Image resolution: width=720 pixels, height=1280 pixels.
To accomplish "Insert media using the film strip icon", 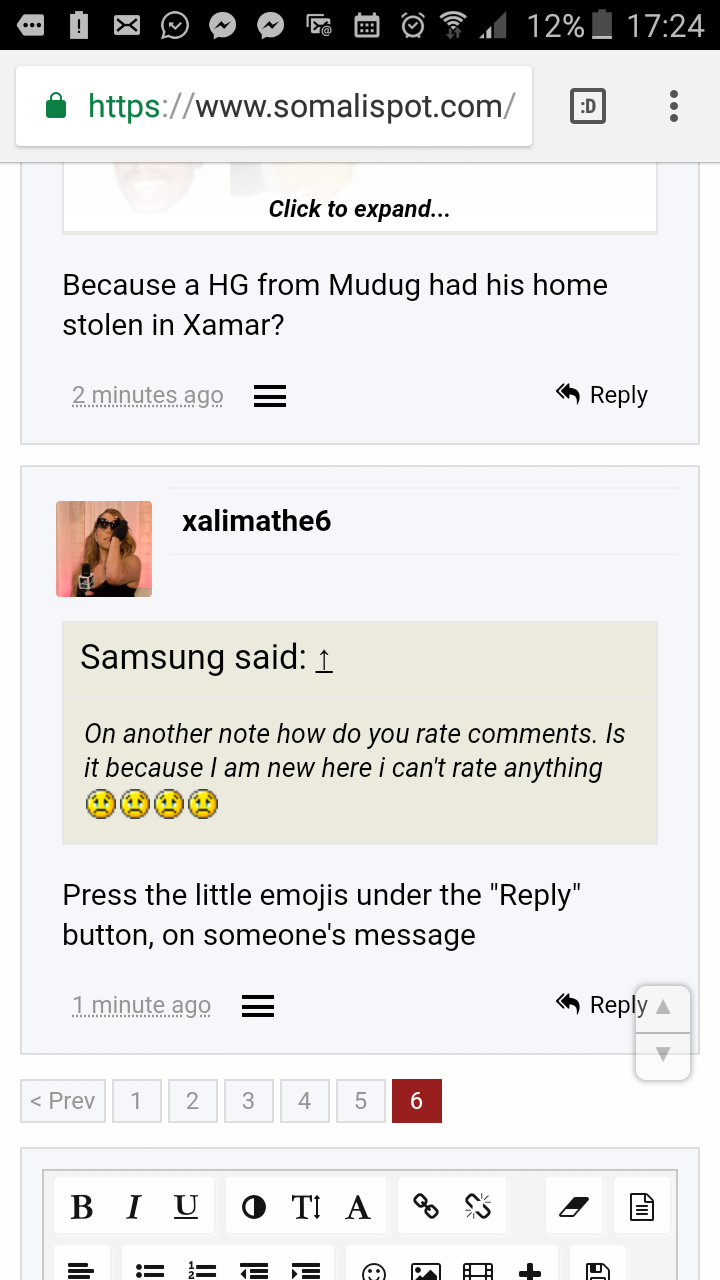I will click(477, 1272).
